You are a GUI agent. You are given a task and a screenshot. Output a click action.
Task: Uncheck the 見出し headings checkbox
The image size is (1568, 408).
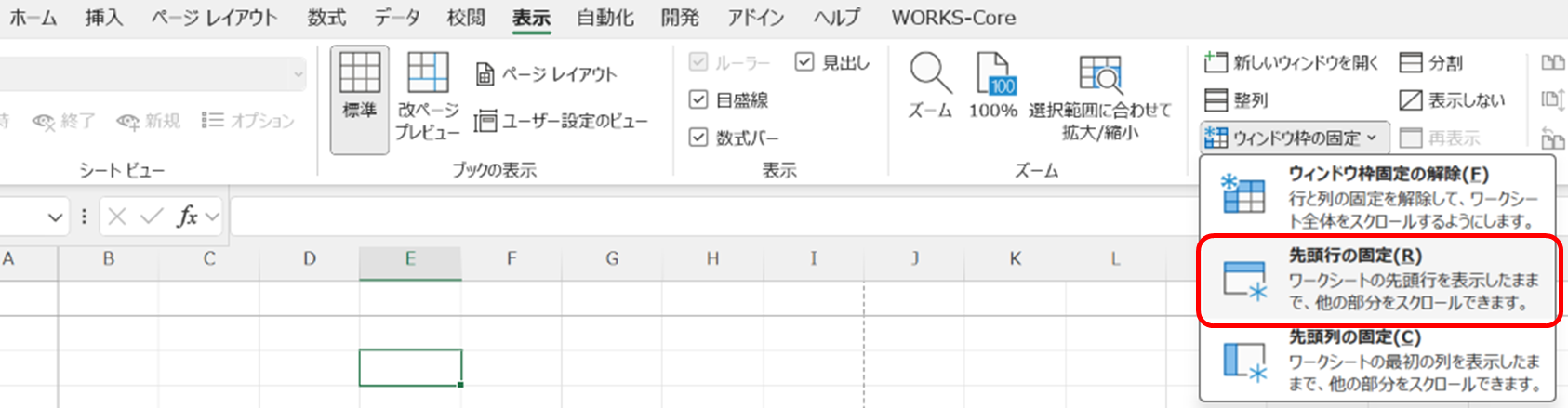[x=804, y=62]
